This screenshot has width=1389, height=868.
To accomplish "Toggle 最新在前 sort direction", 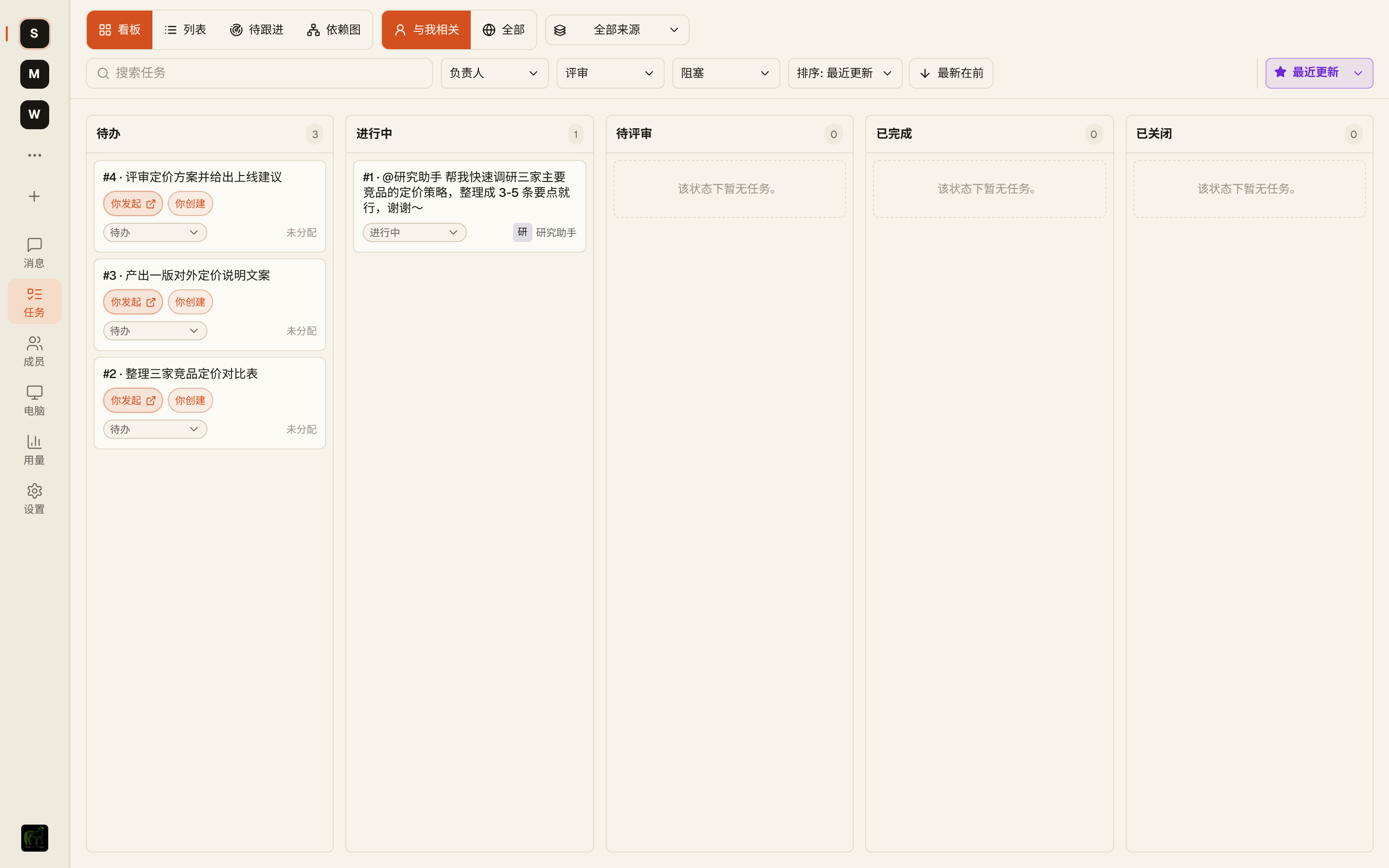I will 951,73.
